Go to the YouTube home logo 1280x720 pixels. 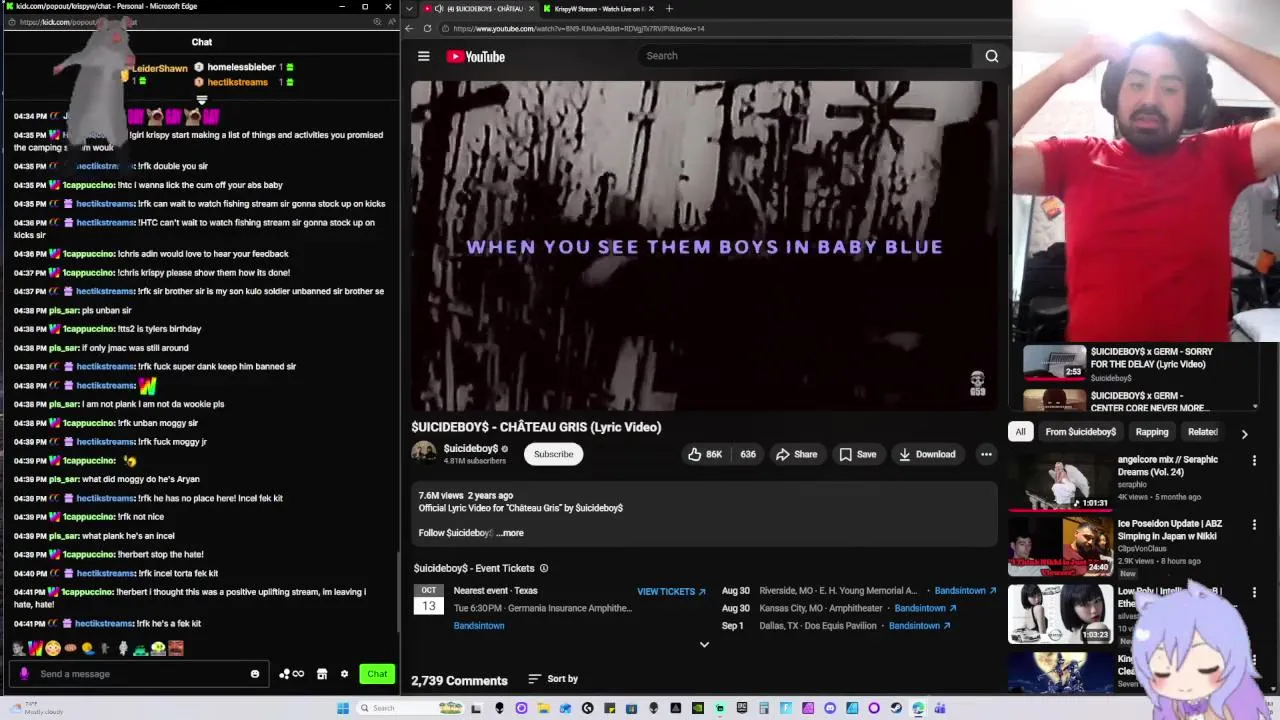(475, 56)
